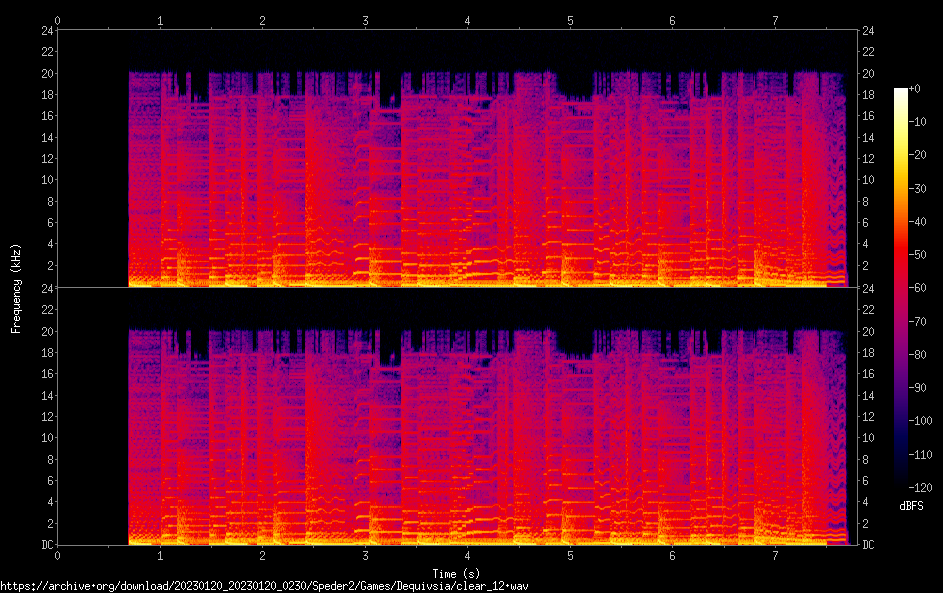The image size is (943, 593).
Task: Click the "DC" label at bottom-left of lower plot
Action: (x=47, y=546)
